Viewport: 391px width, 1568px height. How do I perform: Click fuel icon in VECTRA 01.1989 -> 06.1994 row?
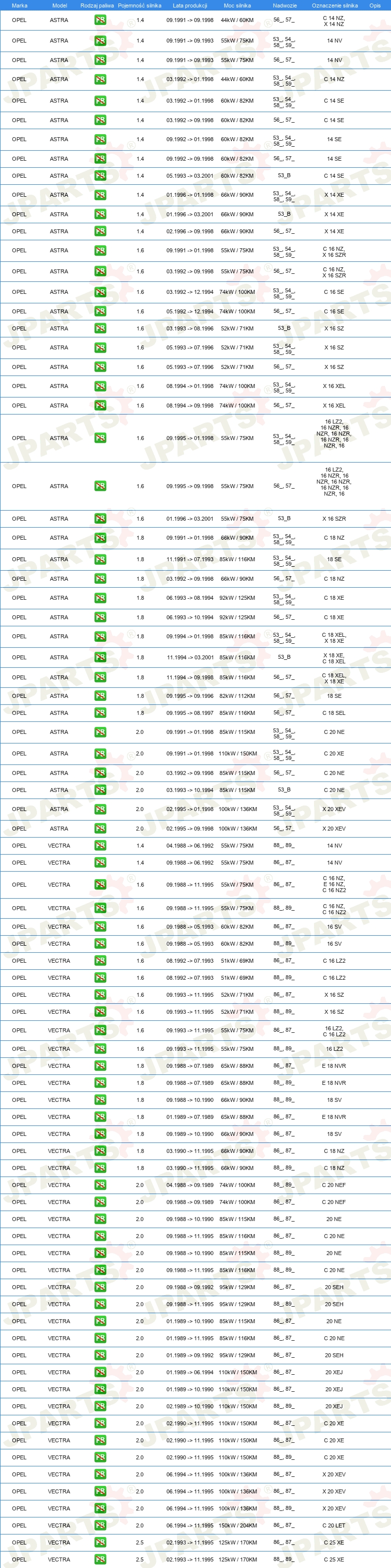coord(100,1373)
